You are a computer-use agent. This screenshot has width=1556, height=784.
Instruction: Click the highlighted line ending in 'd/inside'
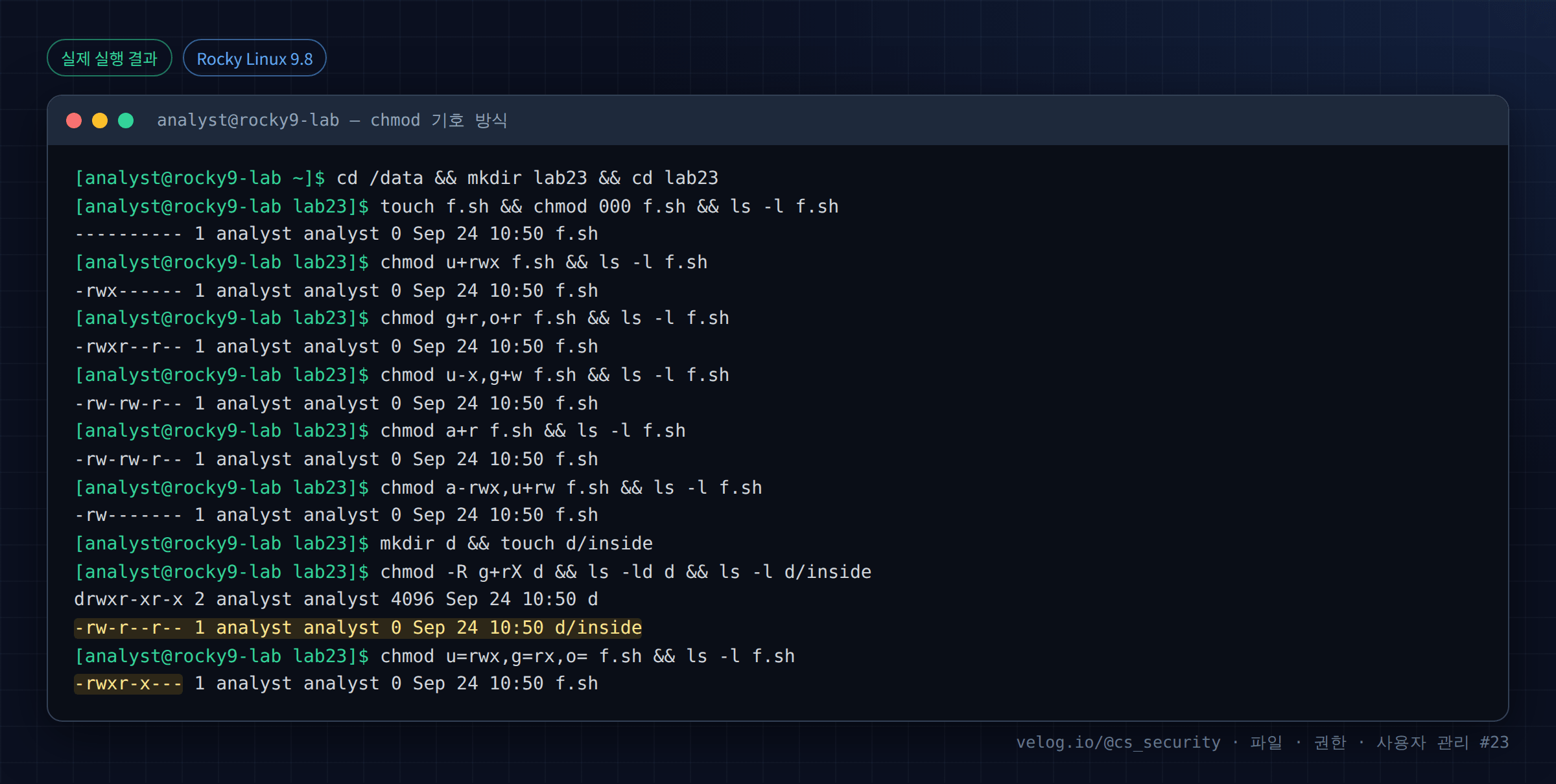tap(358, 628)
